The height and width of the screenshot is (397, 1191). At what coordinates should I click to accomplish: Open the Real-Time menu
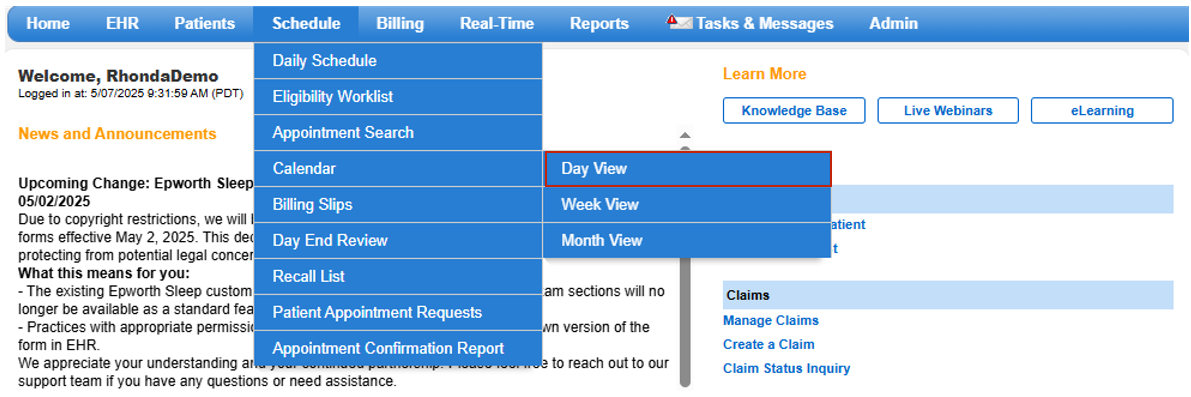(x=497, y=24)
